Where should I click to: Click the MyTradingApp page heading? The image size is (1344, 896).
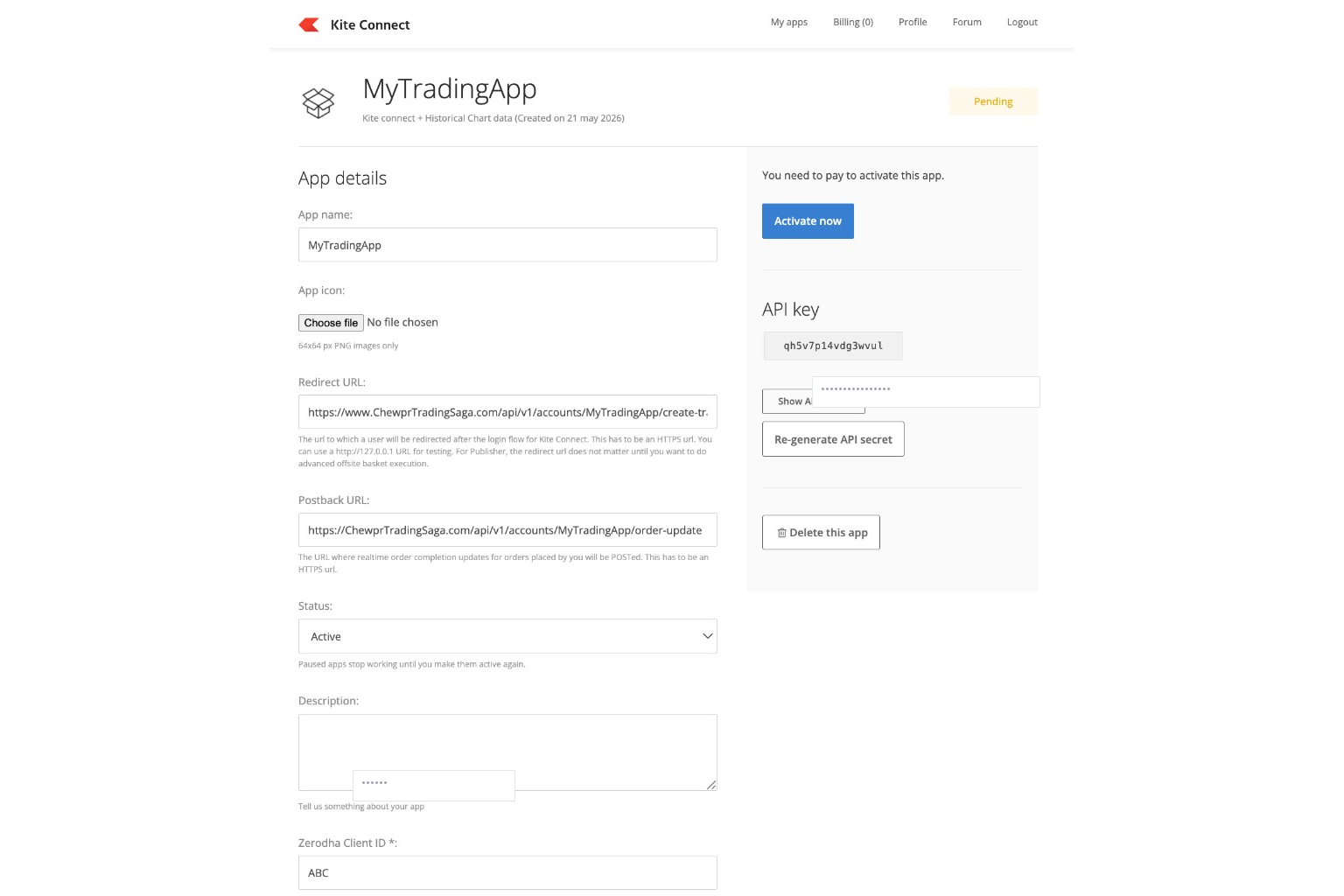coord(450,89)
